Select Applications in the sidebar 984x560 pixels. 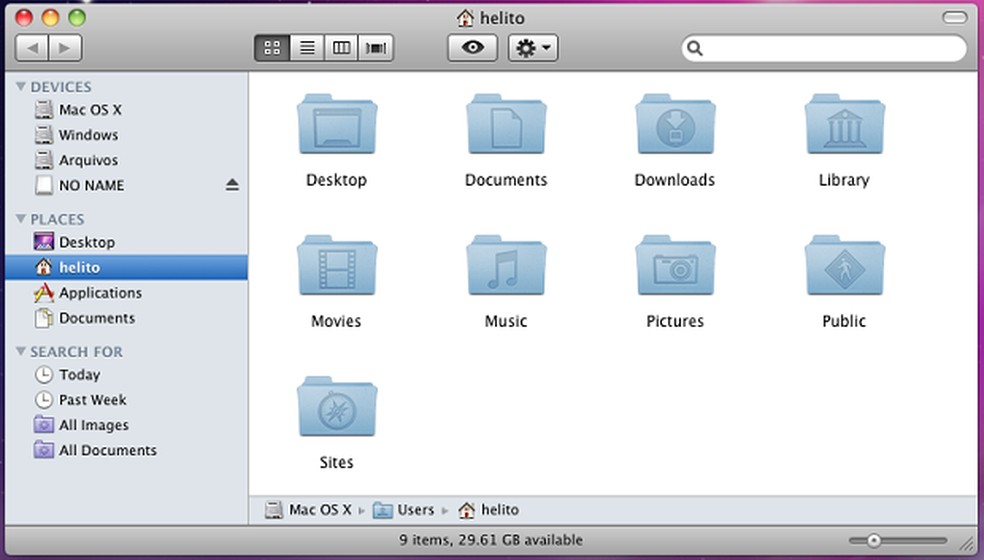coord(100,293)
